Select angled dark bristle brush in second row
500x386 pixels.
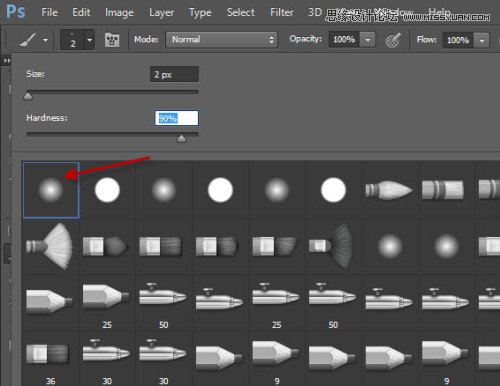275,246
